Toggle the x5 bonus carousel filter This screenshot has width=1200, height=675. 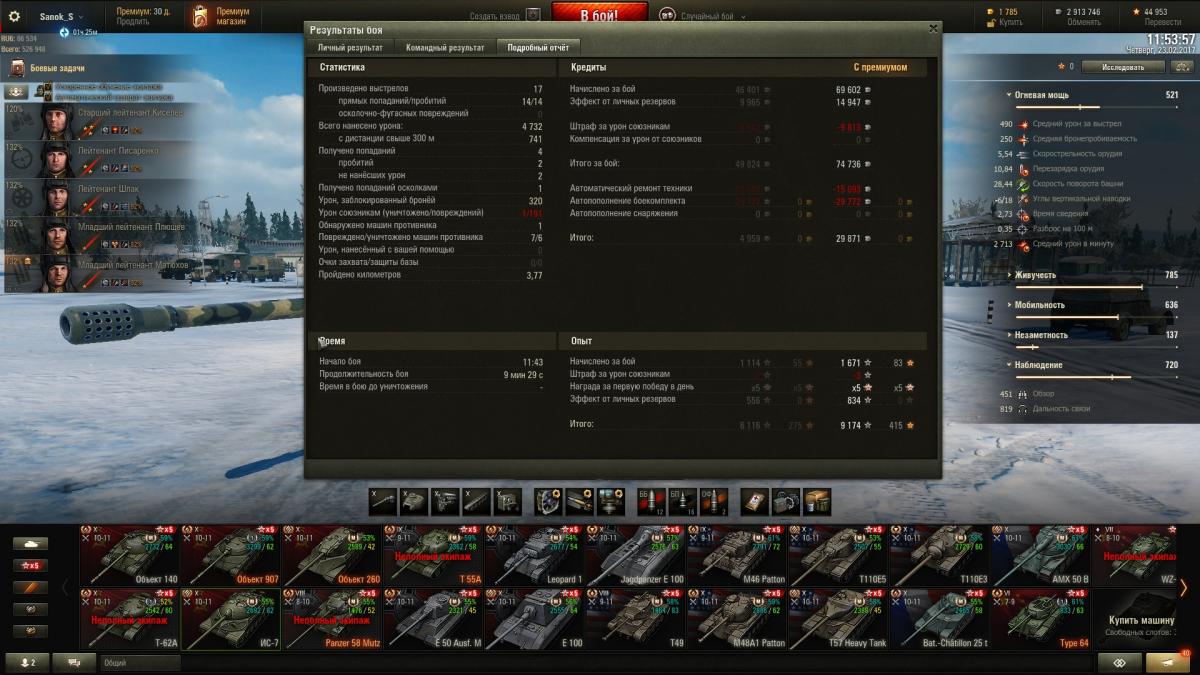30,565
